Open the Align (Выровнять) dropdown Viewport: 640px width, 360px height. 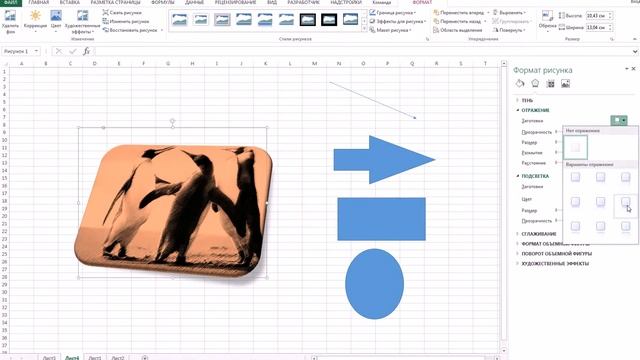coord(509,13)
